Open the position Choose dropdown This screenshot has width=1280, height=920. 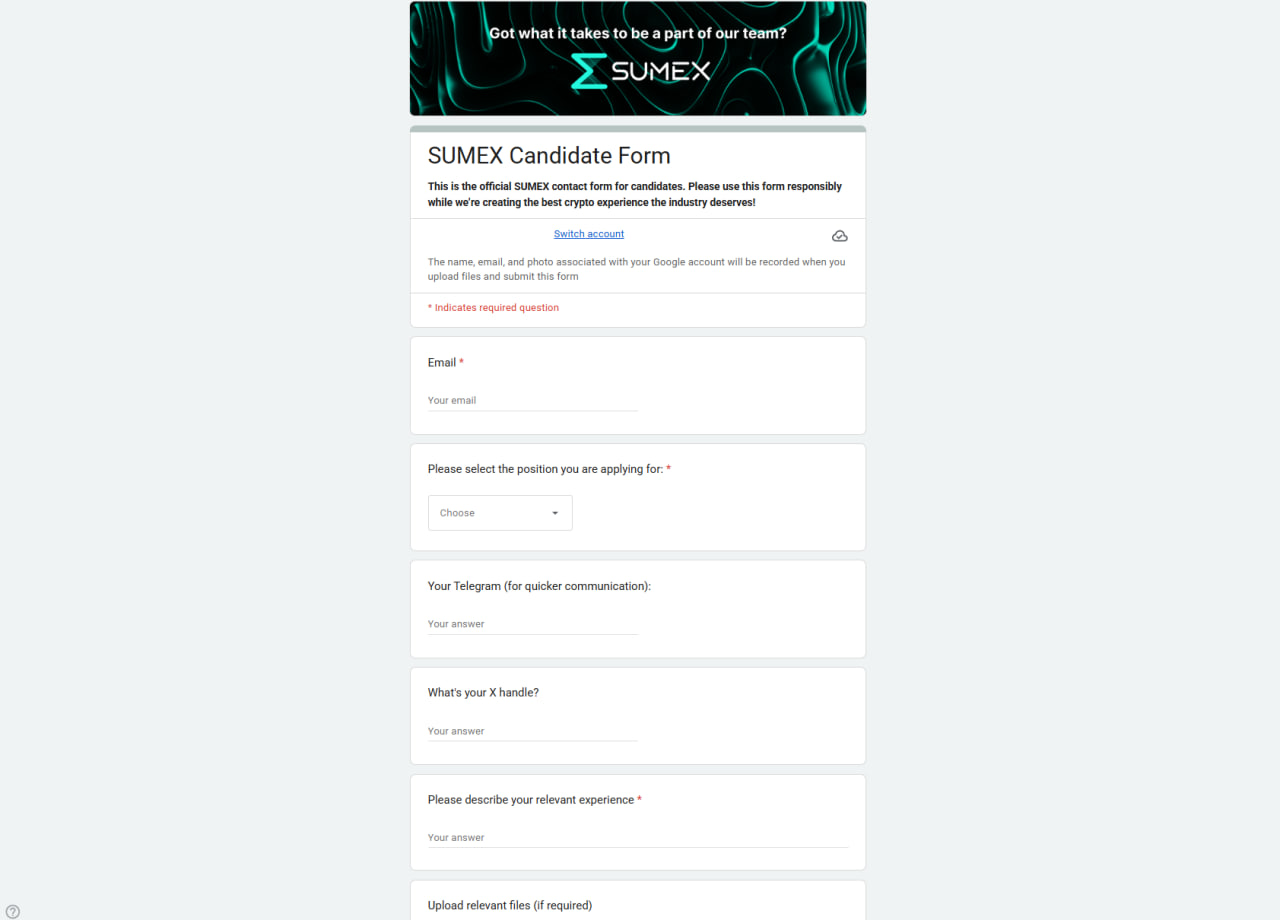pos(500,513)
